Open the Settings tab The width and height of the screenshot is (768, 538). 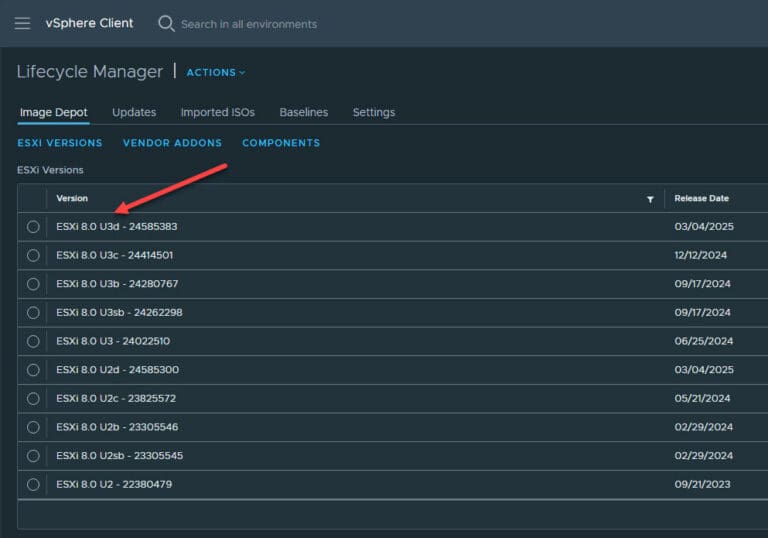[x=374, y=112]
